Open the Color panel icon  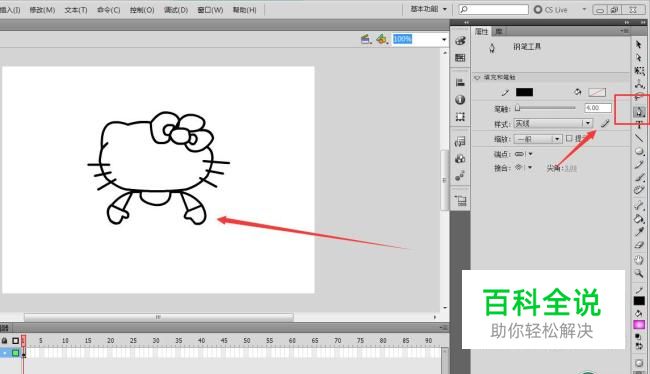coord(460,41)
